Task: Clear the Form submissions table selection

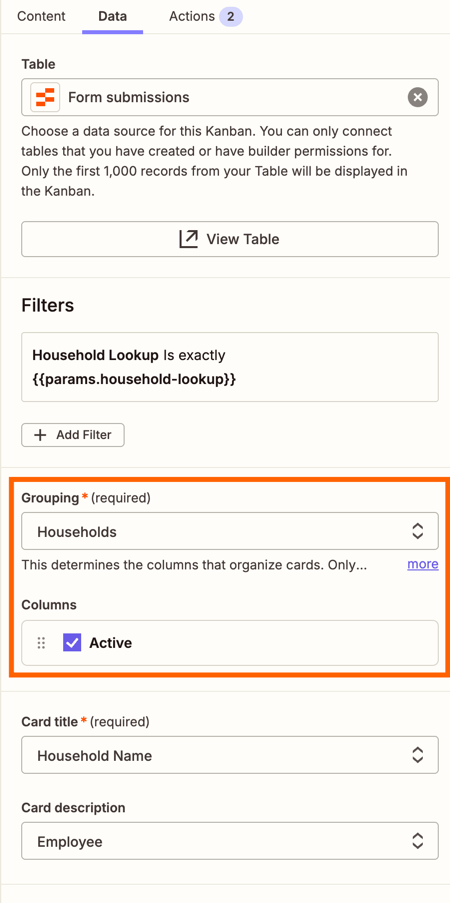Action: (418, 97)
